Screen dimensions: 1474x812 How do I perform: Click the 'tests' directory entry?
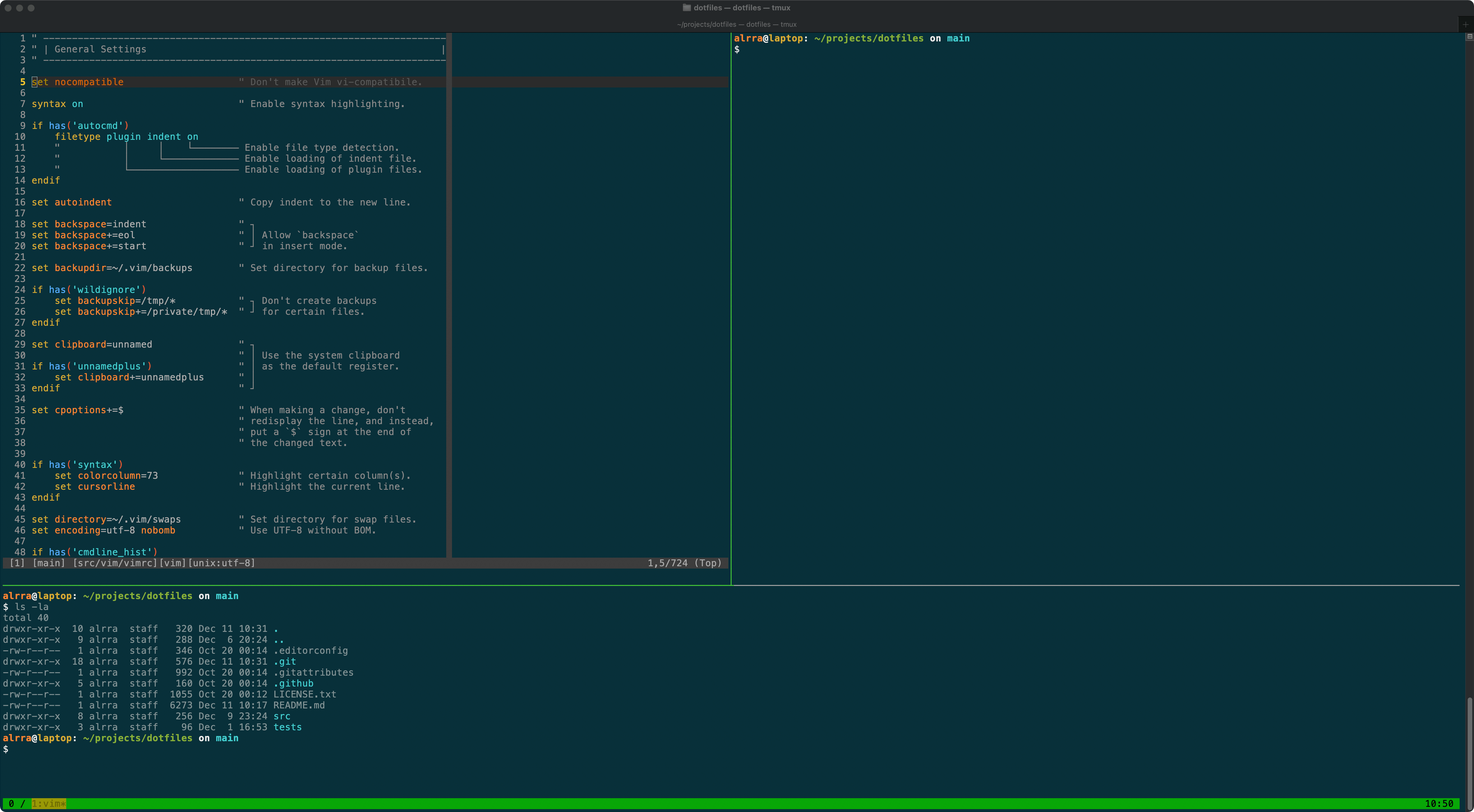pyautogui.click(x=287, y=727)
